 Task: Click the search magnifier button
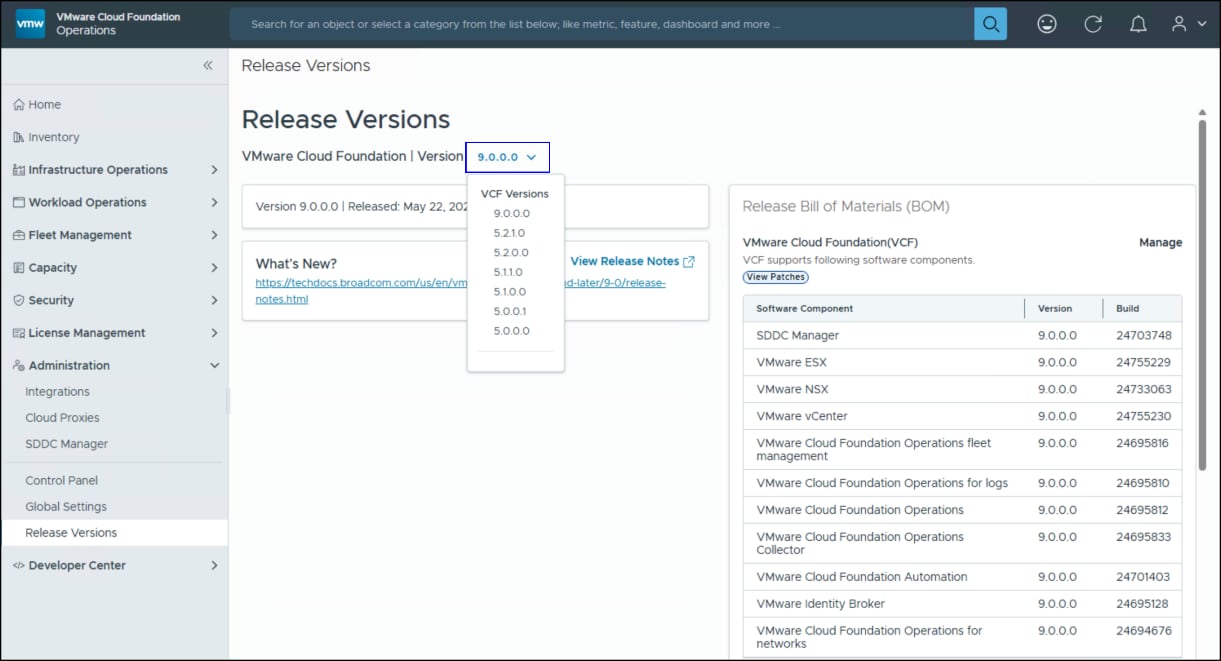[990, 24]
